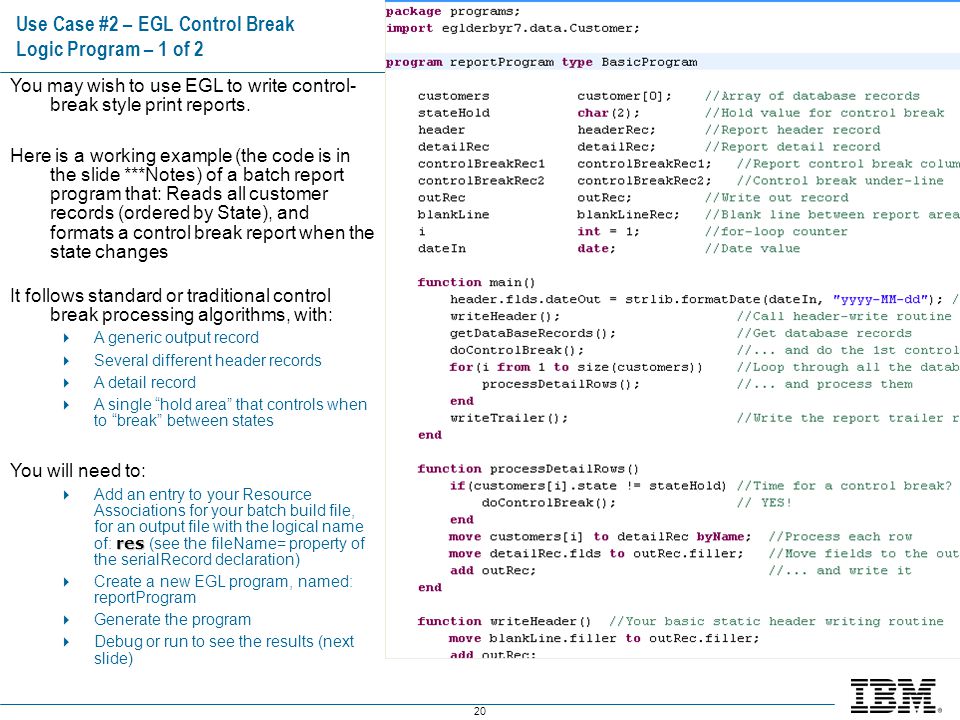960x720 pixels.
Task: Click 'import eglderbyr7.data.Customer;' line
Action: point(512,28)
